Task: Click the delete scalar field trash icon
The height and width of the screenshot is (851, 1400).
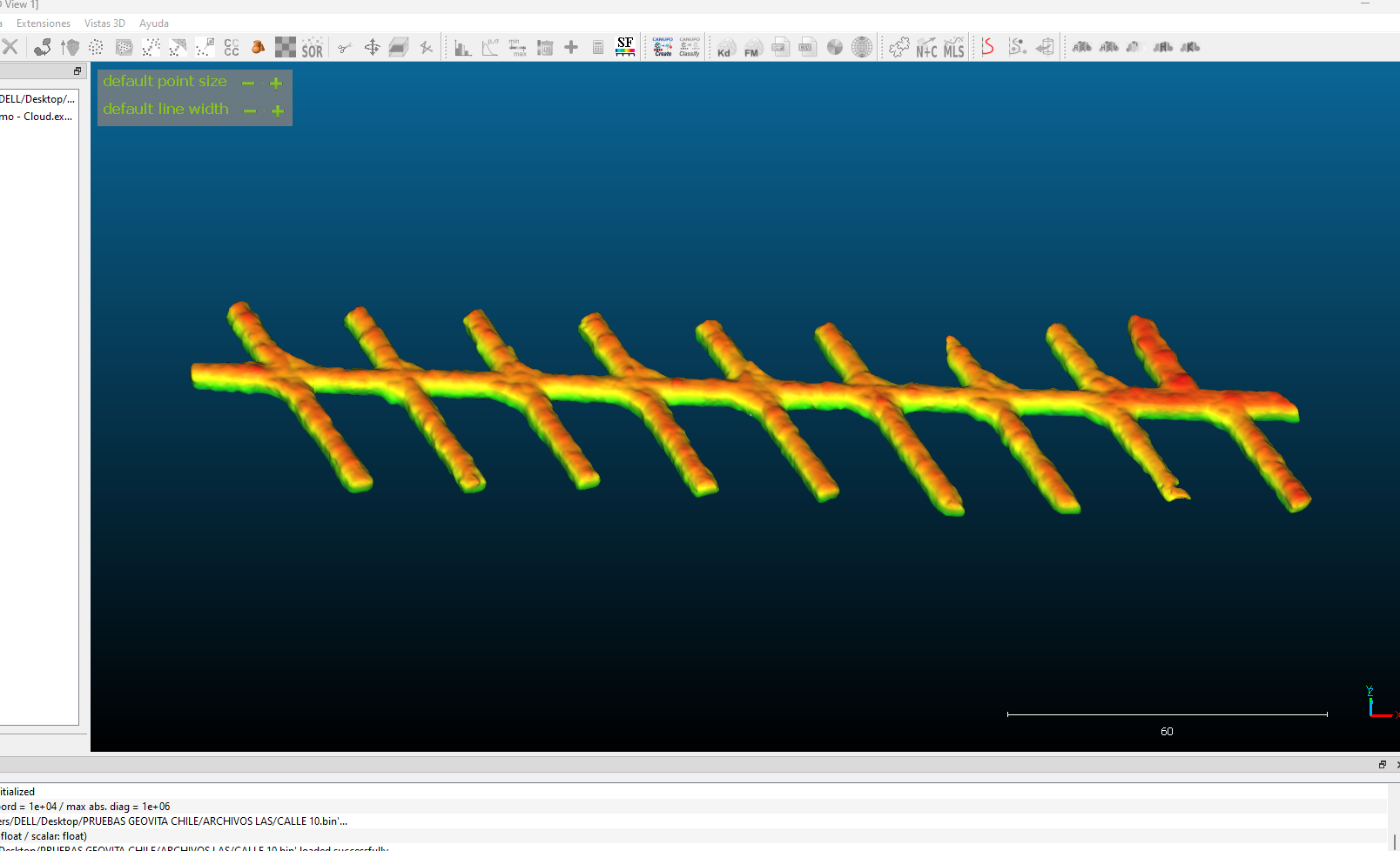Action: point(545,48)
